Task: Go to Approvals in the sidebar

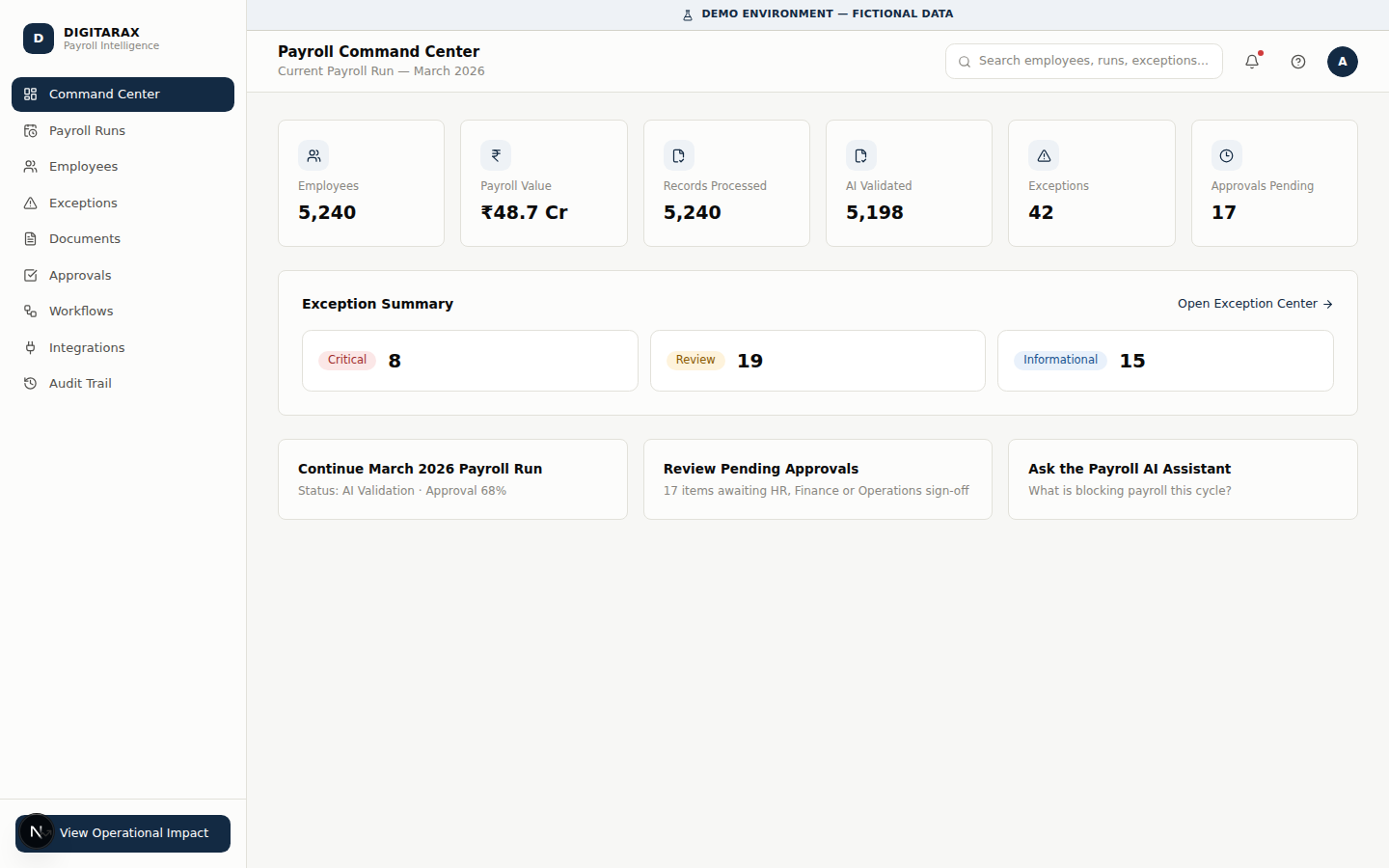Action: point(123,276)
